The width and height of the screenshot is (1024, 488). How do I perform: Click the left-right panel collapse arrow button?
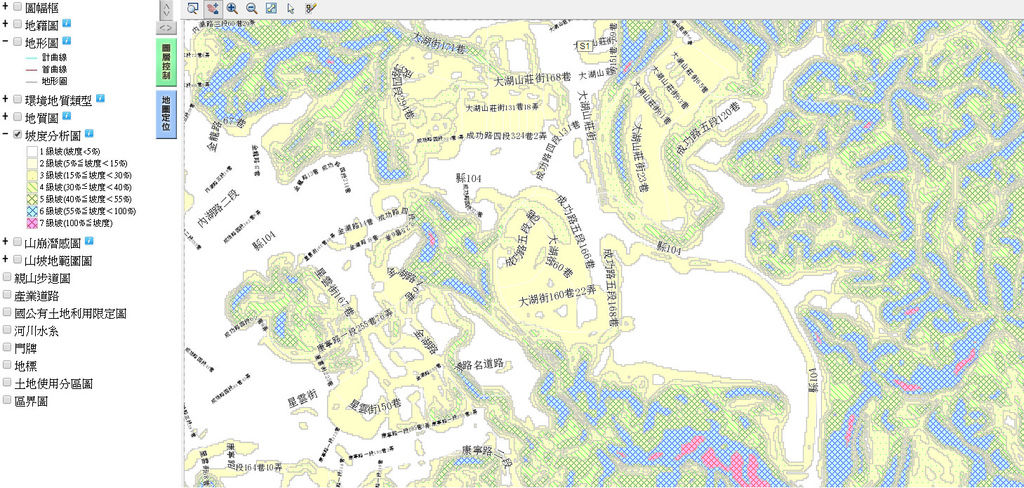pos(166,27)
